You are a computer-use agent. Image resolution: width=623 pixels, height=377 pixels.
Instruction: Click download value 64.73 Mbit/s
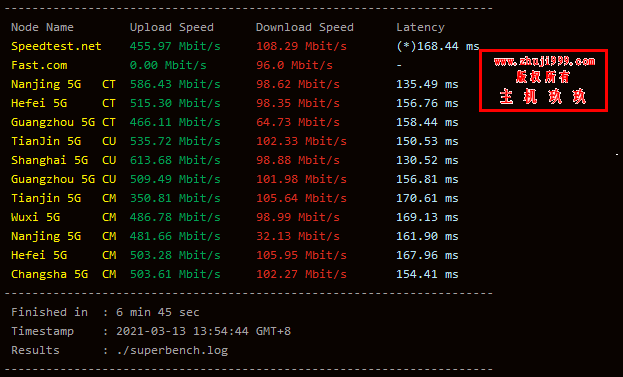coord(298,122)
